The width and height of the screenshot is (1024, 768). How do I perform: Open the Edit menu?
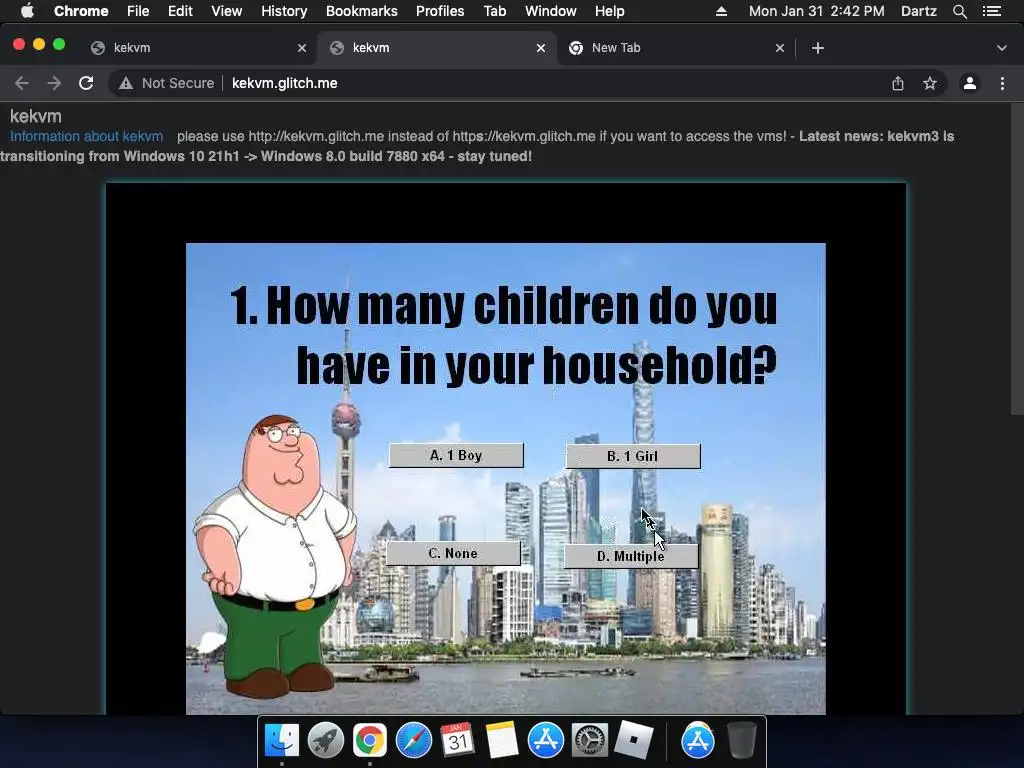[180, 11]
